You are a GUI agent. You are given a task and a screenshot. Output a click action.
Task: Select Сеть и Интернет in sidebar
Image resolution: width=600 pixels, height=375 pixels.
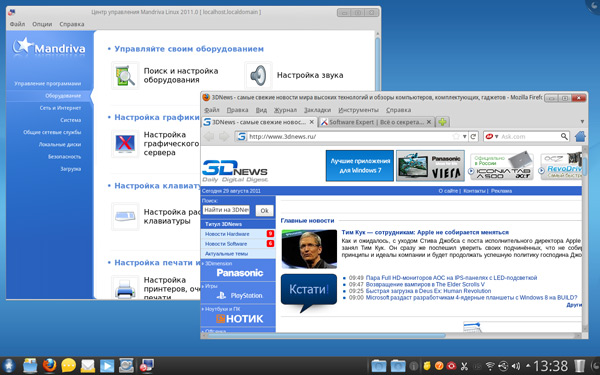coord(60,108)
